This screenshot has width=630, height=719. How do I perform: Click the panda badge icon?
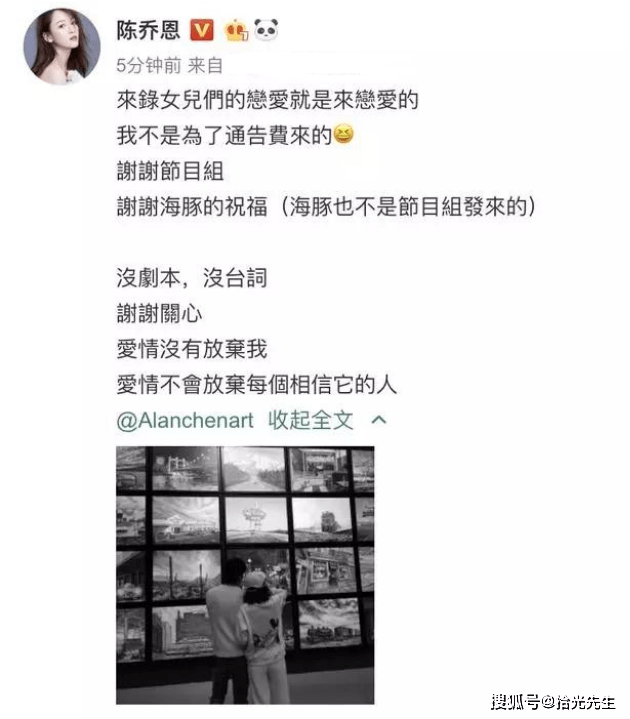pyautogui.click(x=266, y=30)
